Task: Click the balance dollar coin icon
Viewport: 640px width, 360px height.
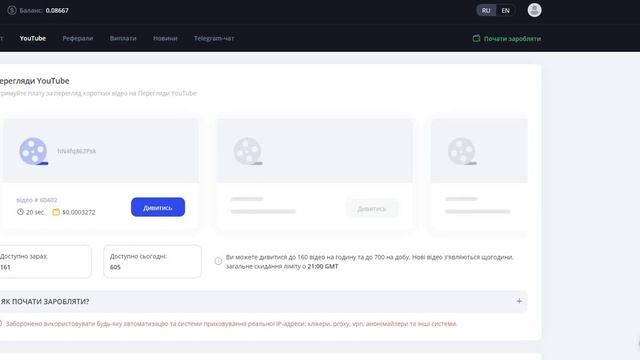Action: click(12, 10)
